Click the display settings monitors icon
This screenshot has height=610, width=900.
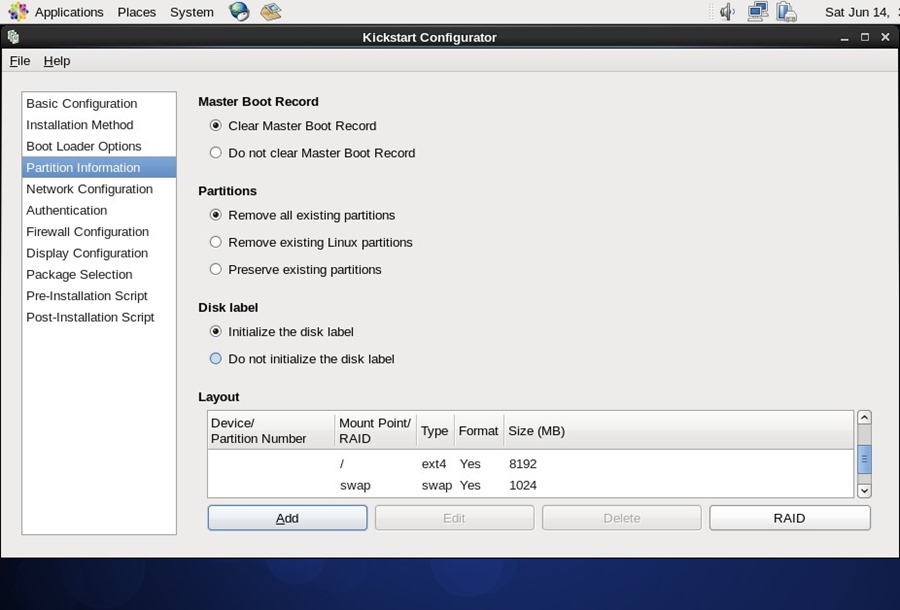pyautogui.click(x=756, y=11)
